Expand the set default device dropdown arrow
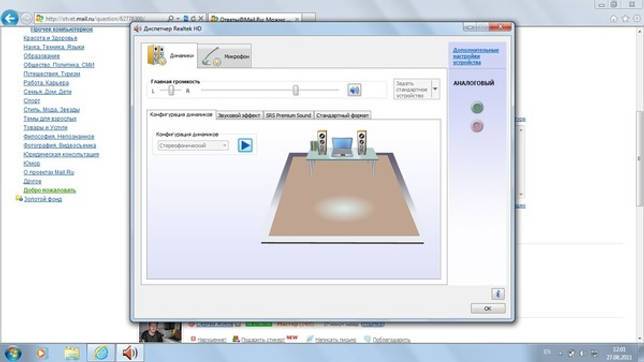This screenshot has height=362, width=644. (x=435, y=89)
